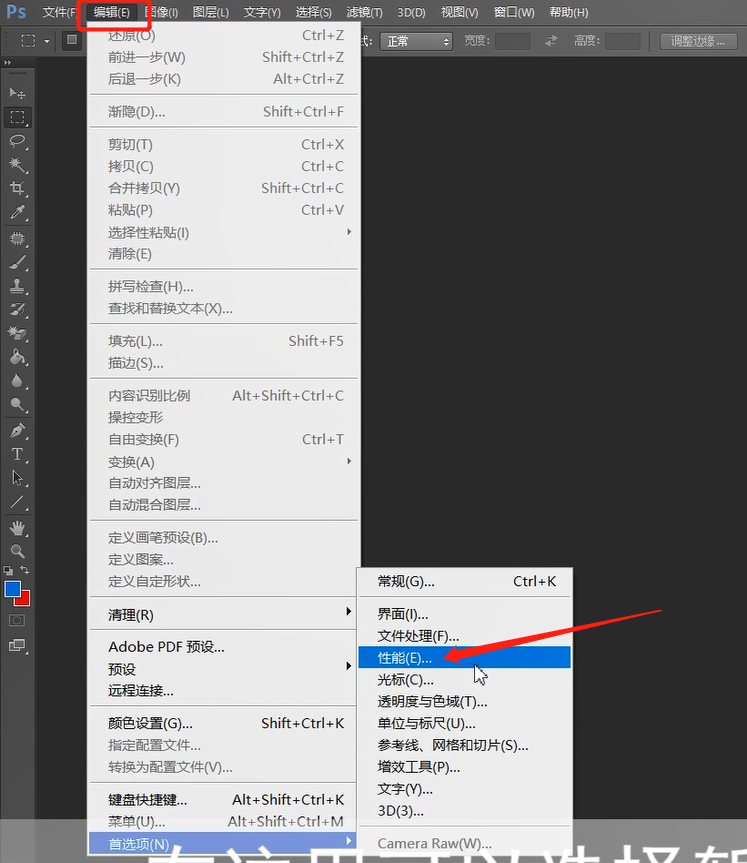Open the 编辑(E) menu

(112, 12)
